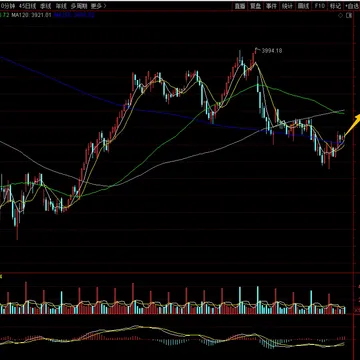Click the 标记 mark button
Image resolution: width=360 pixels, height=360 pixels.
[335, 6]
